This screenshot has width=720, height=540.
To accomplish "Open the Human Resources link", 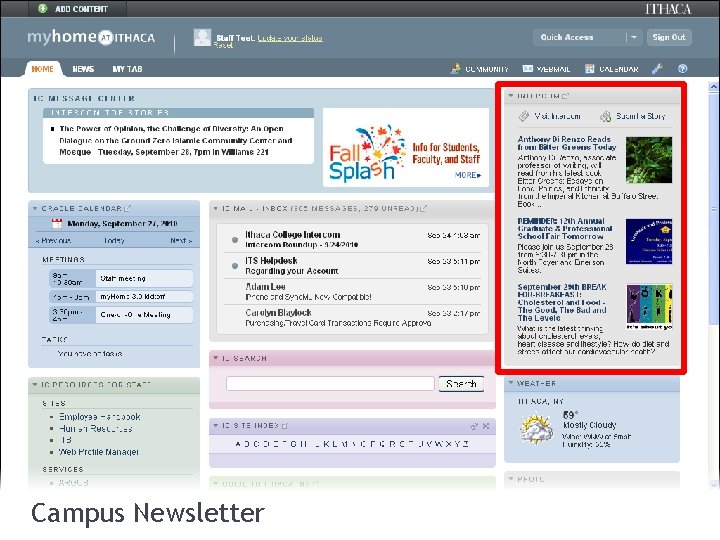I will [x=96, y=428].
